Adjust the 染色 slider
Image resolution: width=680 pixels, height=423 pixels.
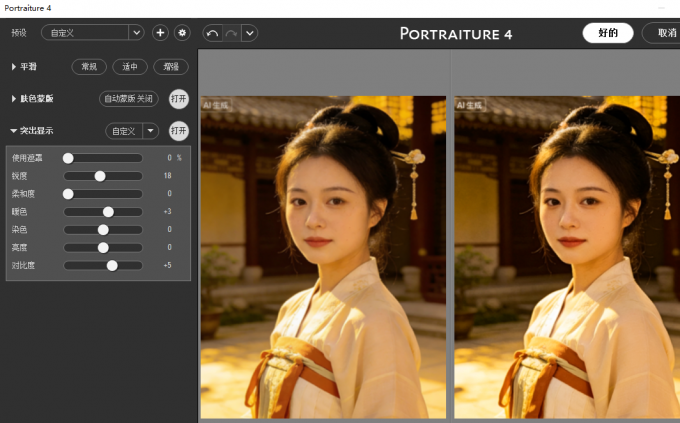[103, 230]
